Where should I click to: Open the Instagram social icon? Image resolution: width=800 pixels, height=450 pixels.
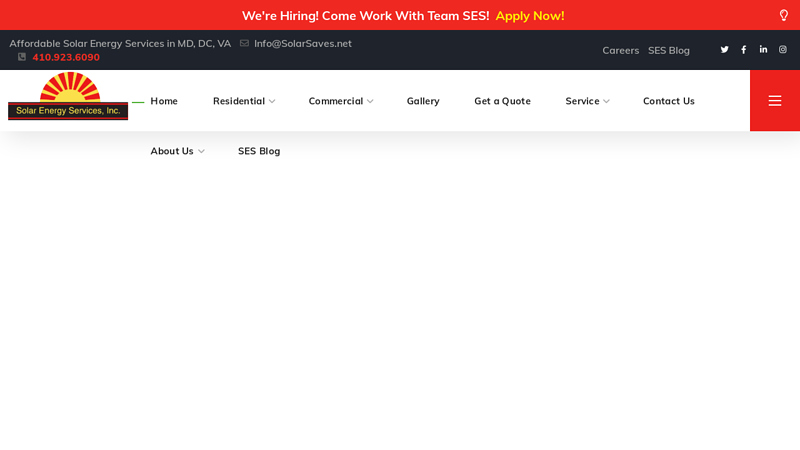pos(782,49)
